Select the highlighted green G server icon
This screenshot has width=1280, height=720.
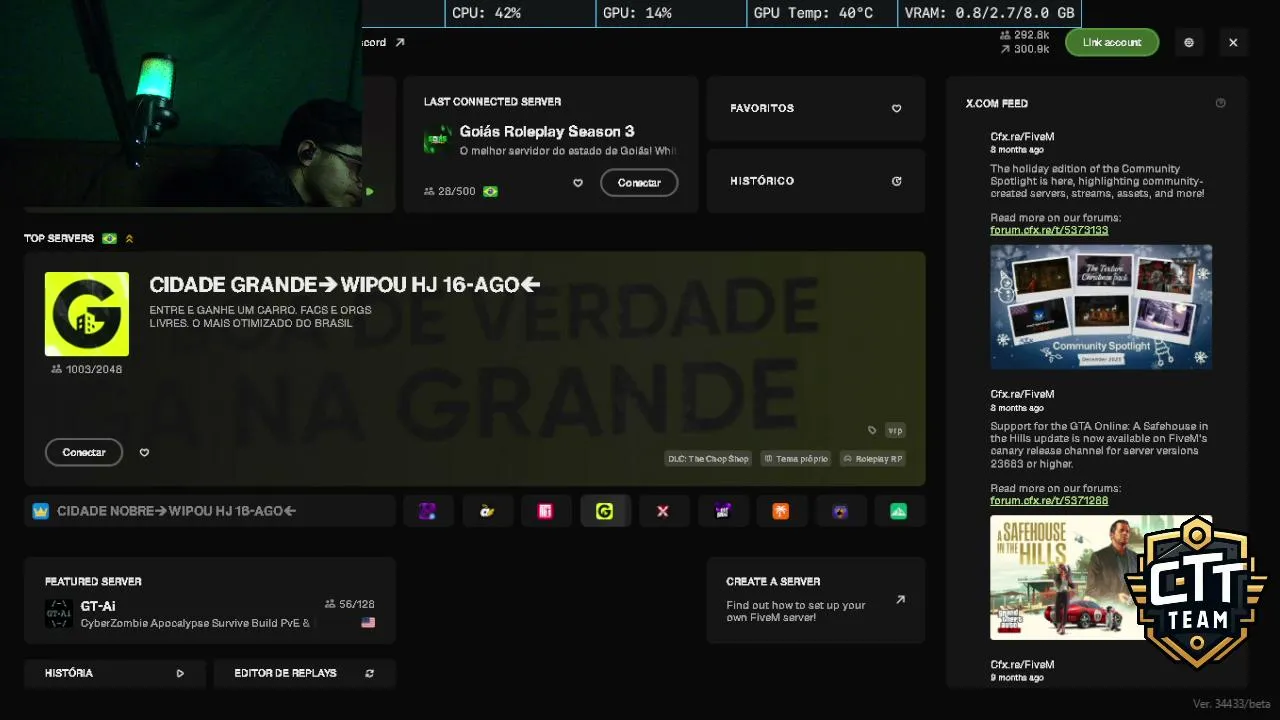pos(604,511)
